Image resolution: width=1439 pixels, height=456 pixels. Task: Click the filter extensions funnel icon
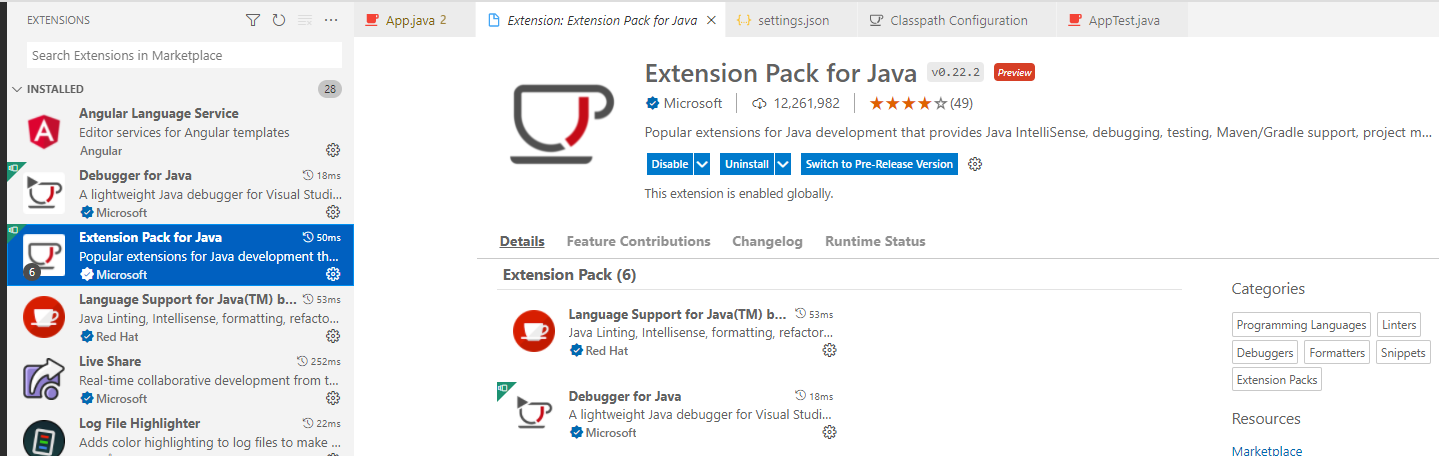point(253,20)
